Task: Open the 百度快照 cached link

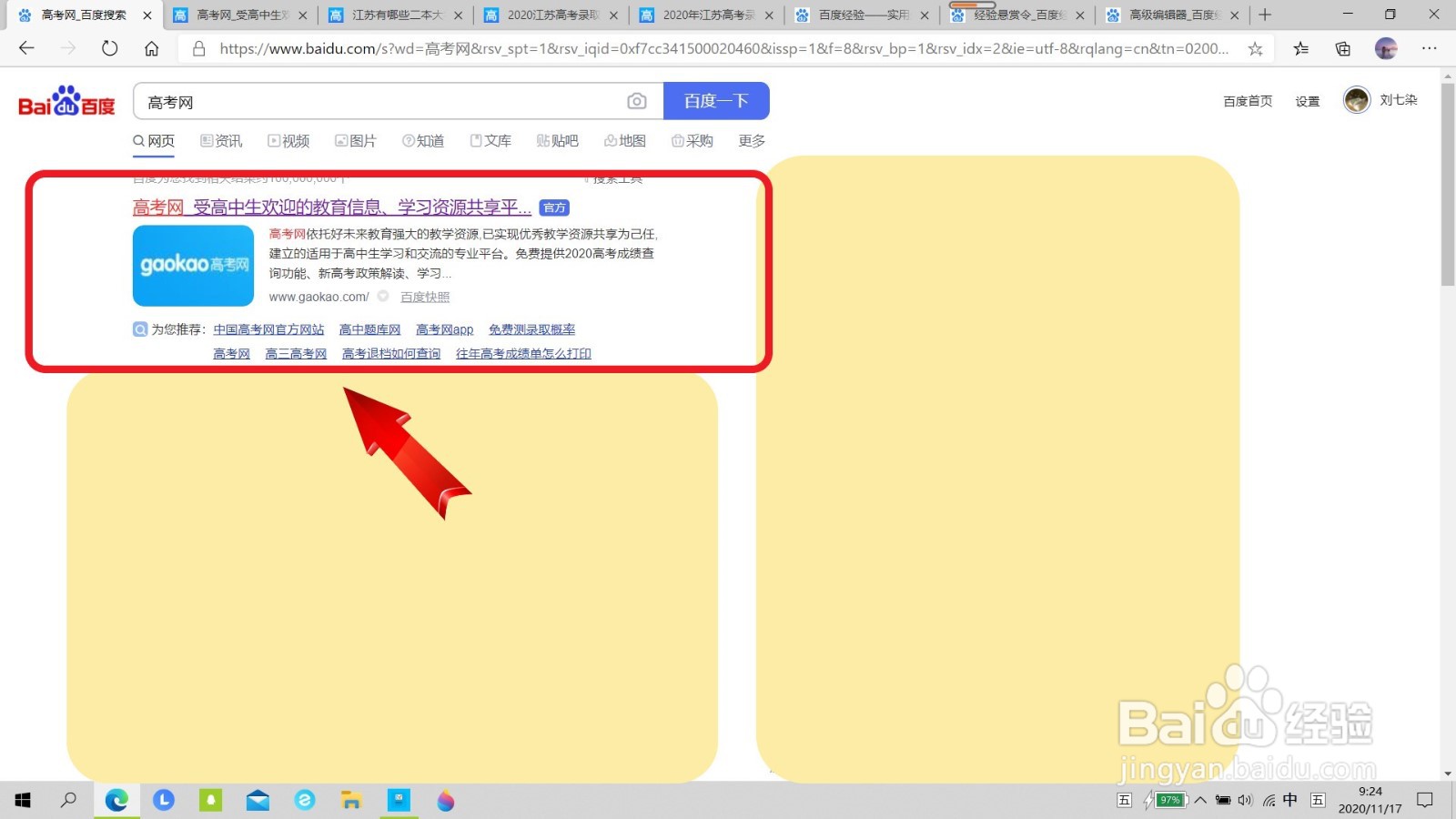Action: click(425, 298)
